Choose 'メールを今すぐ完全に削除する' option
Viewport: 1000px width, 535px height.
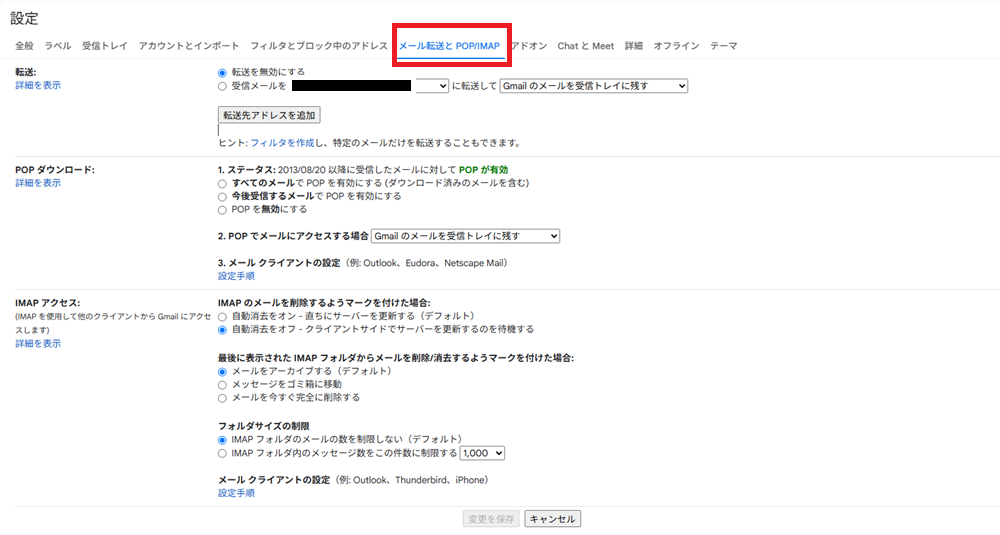[222, 397]
